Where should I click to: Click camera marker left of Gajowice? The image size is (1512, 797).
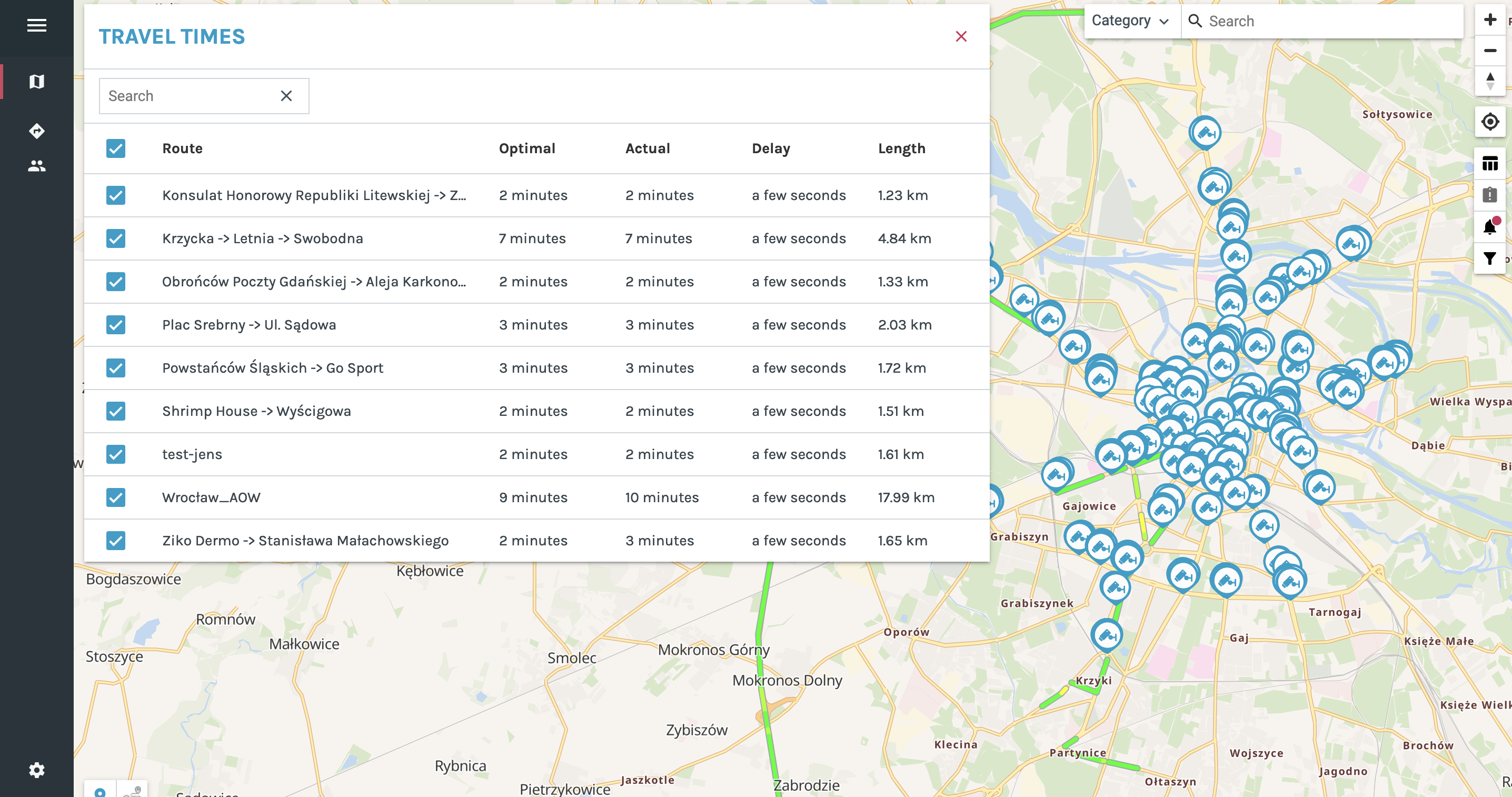click(1057, 474)
